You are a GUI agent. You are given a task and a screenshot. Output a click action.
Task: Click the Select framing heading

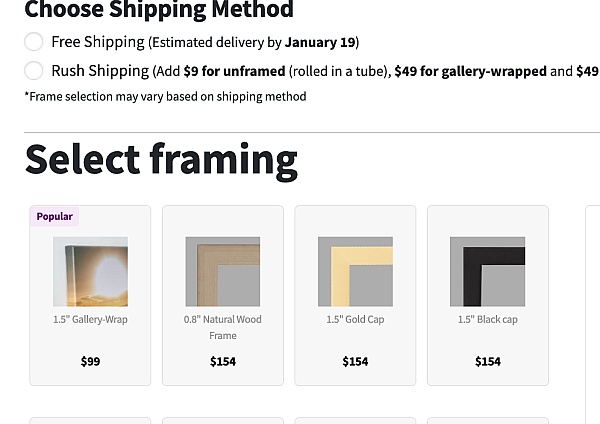pyautogui.click(x=161, y=160)
